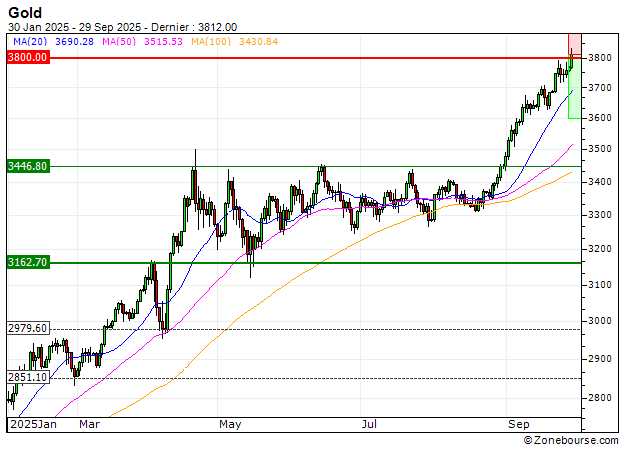
Task: Select the 2851.10 dashed level label
Action: tap(28, 378)
